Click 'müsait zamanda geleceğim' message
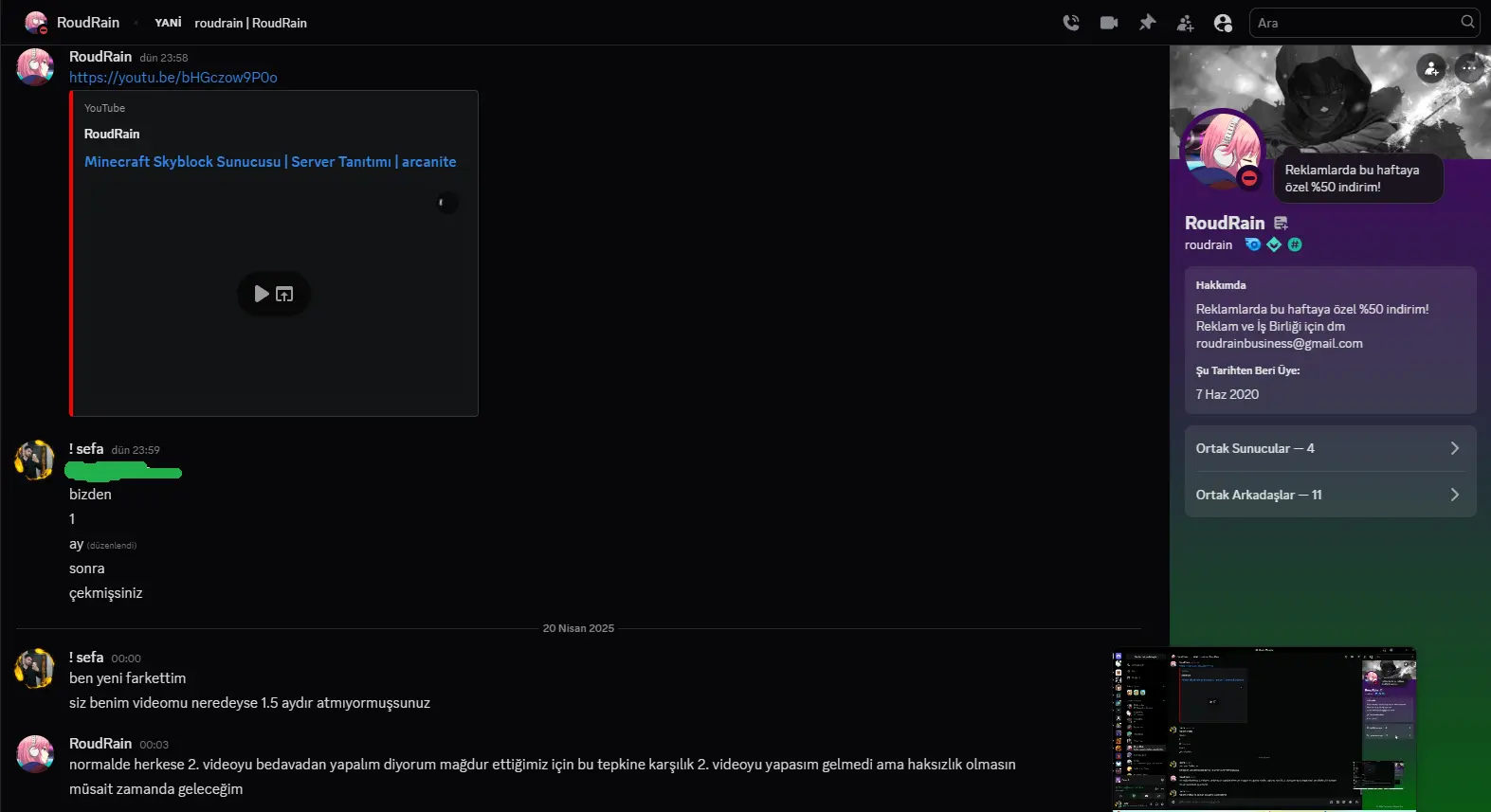Image resolution: width=1491 pixels, height=812 pixels. 155,789
